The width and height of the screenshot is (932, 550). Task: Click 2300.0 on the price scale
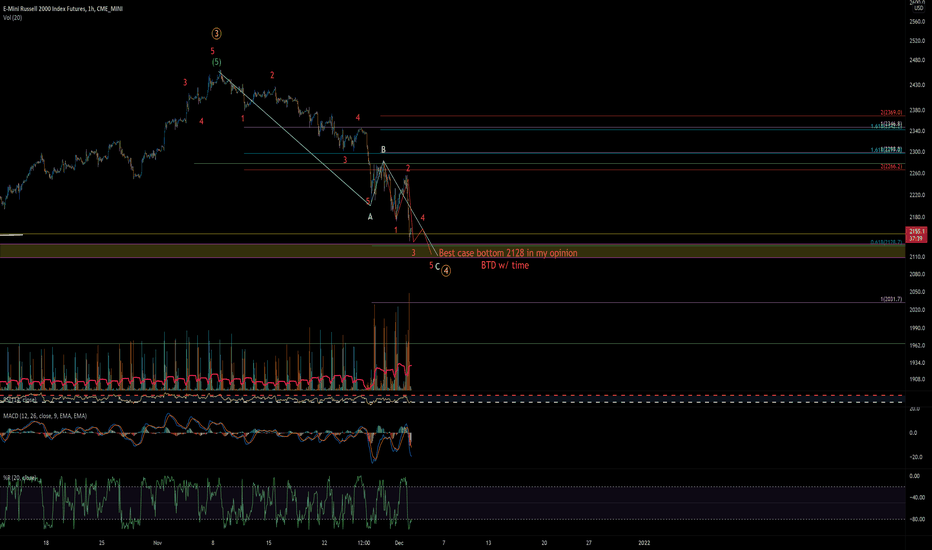tap(917, 152)
